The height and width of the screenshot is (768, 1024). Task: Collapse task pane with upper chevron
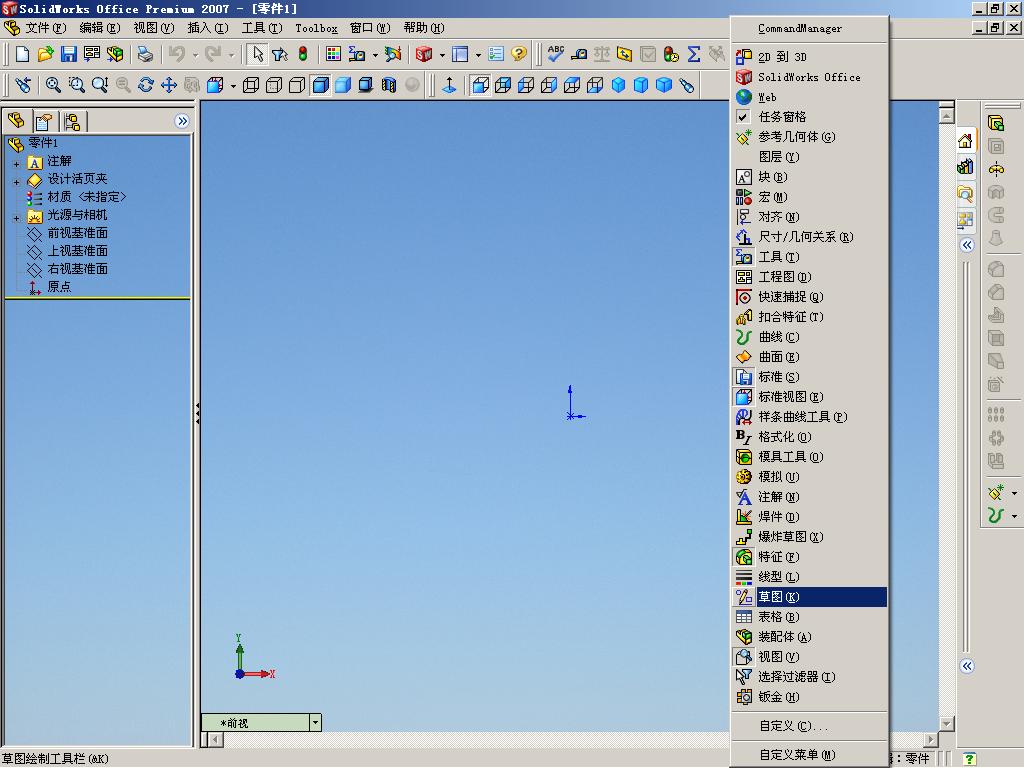point(967,245)
